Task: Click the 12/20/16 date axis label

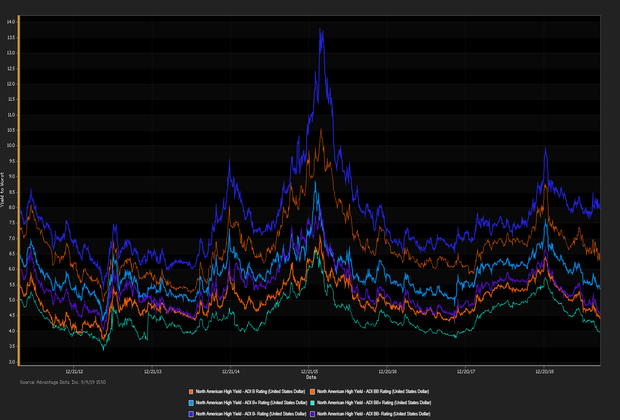Action: [x=388, y=372]
